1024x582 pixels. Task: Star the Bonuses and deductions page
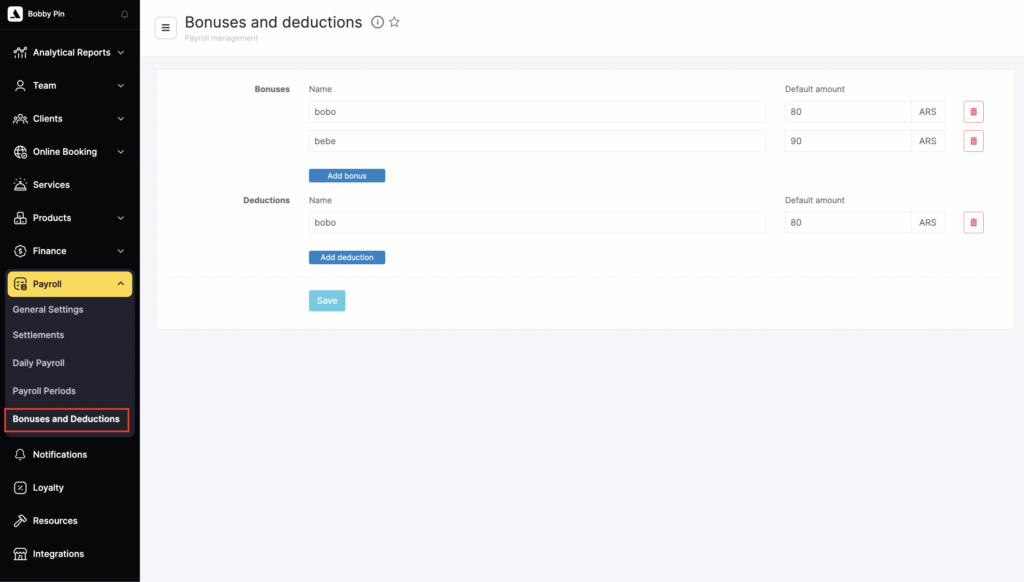tap(394, 22)
